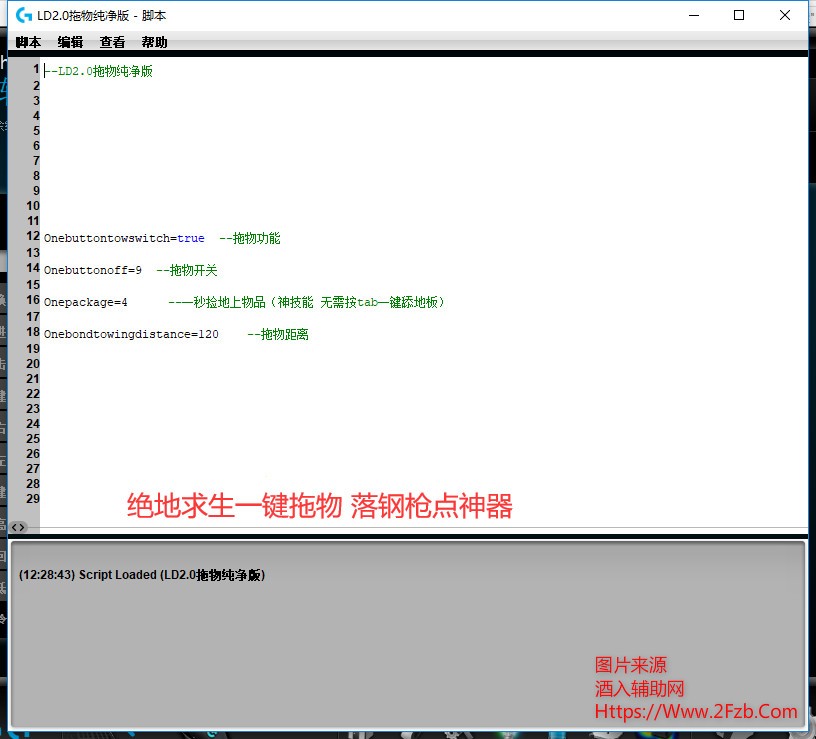Image resolution: width=816 pixels, height=739 pixels.
Task: Open the 查看 menu
Action: pyautogui.click(x=112, y=42)
